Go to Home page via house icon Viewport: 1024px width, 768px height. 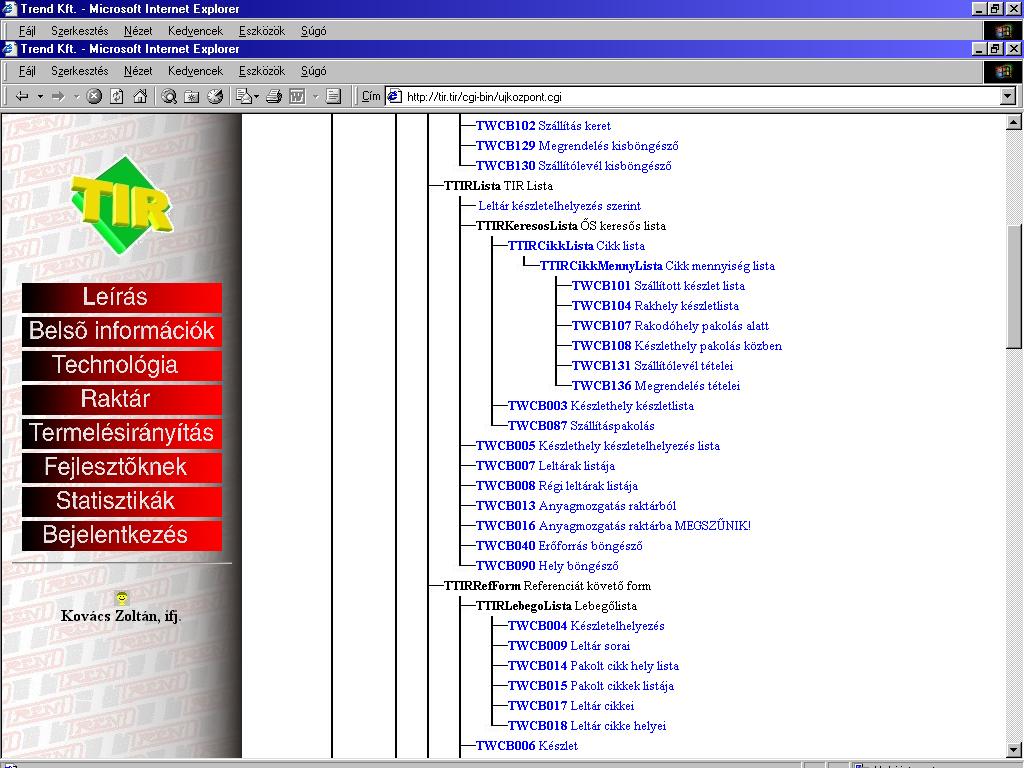(140, 97)
